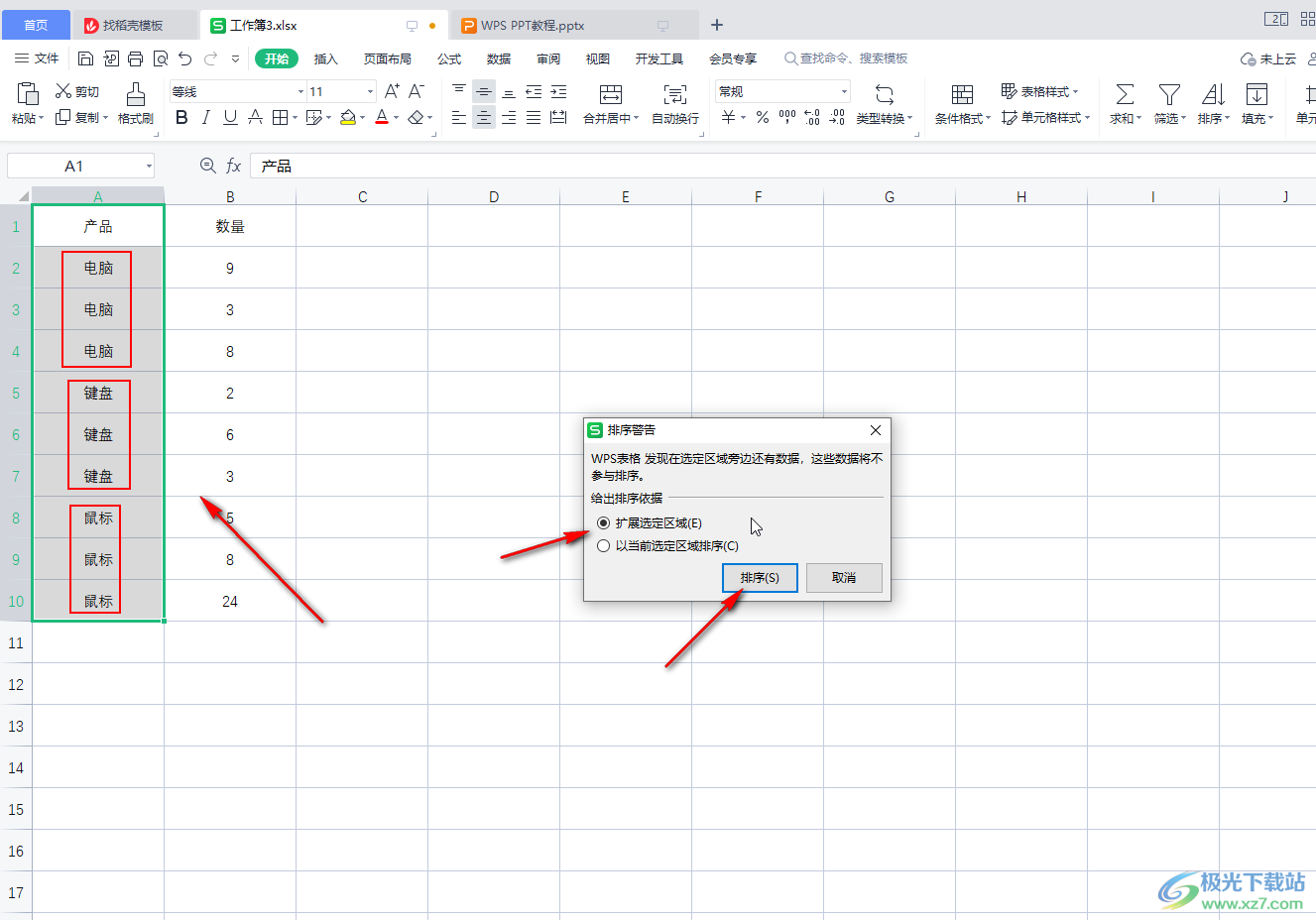1316x920 pixels.
Task: Expand the Name Box dropdown arrow
Action: coord(149,166)
